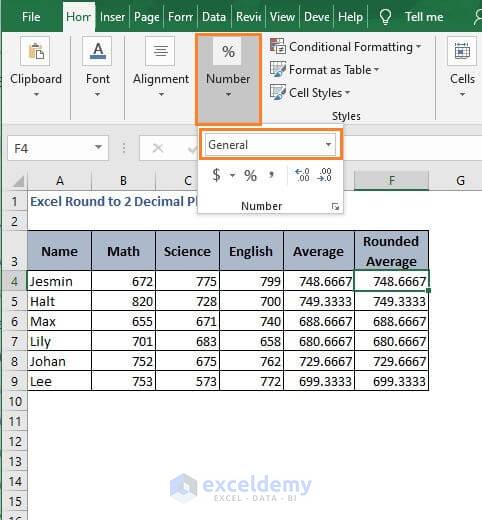The height and width of the screenshot is (520, 482).
Task: Expand the Number group arrow
Action: (228, 95)
